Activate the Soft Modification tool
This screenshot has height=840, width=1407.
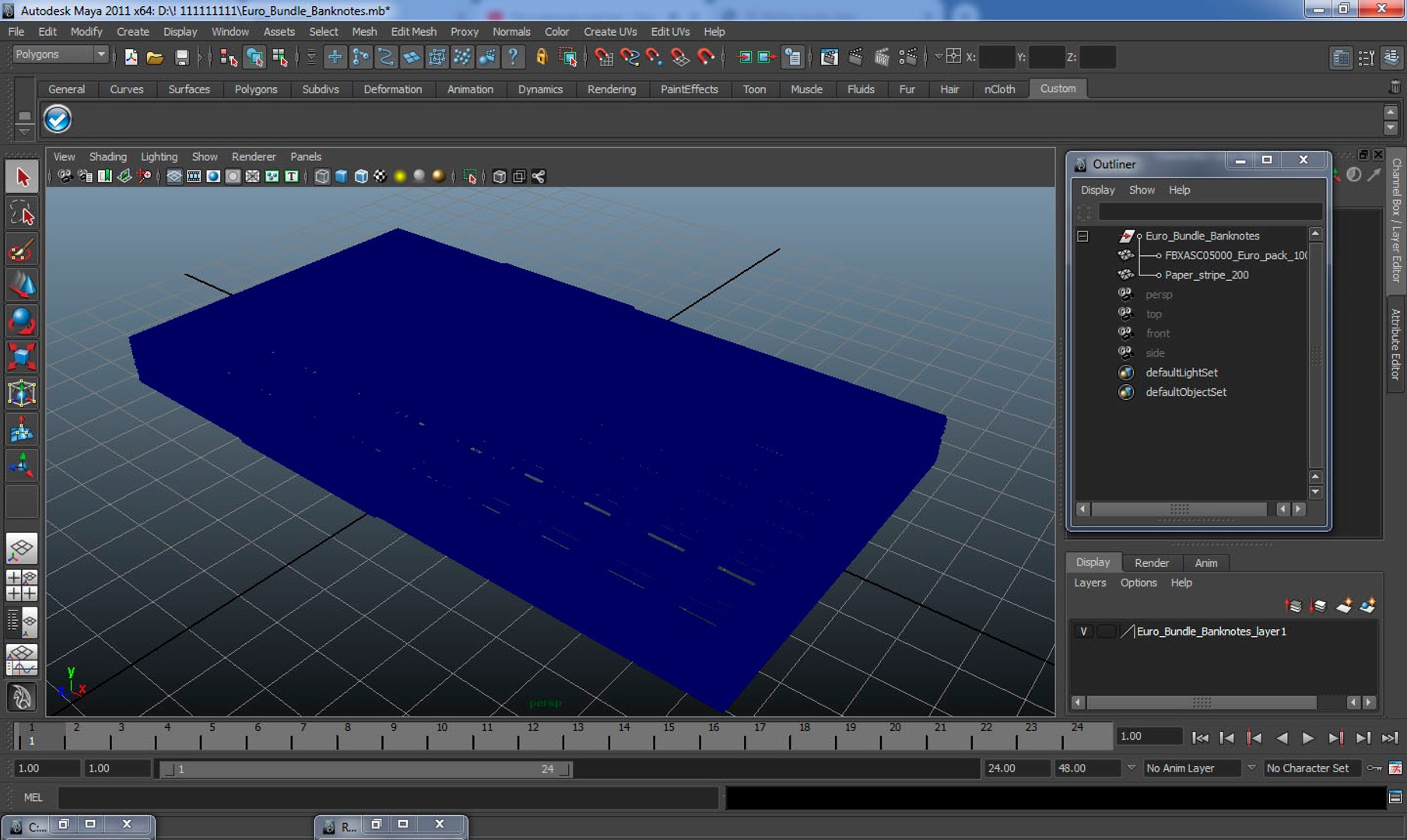pos(22,429)
